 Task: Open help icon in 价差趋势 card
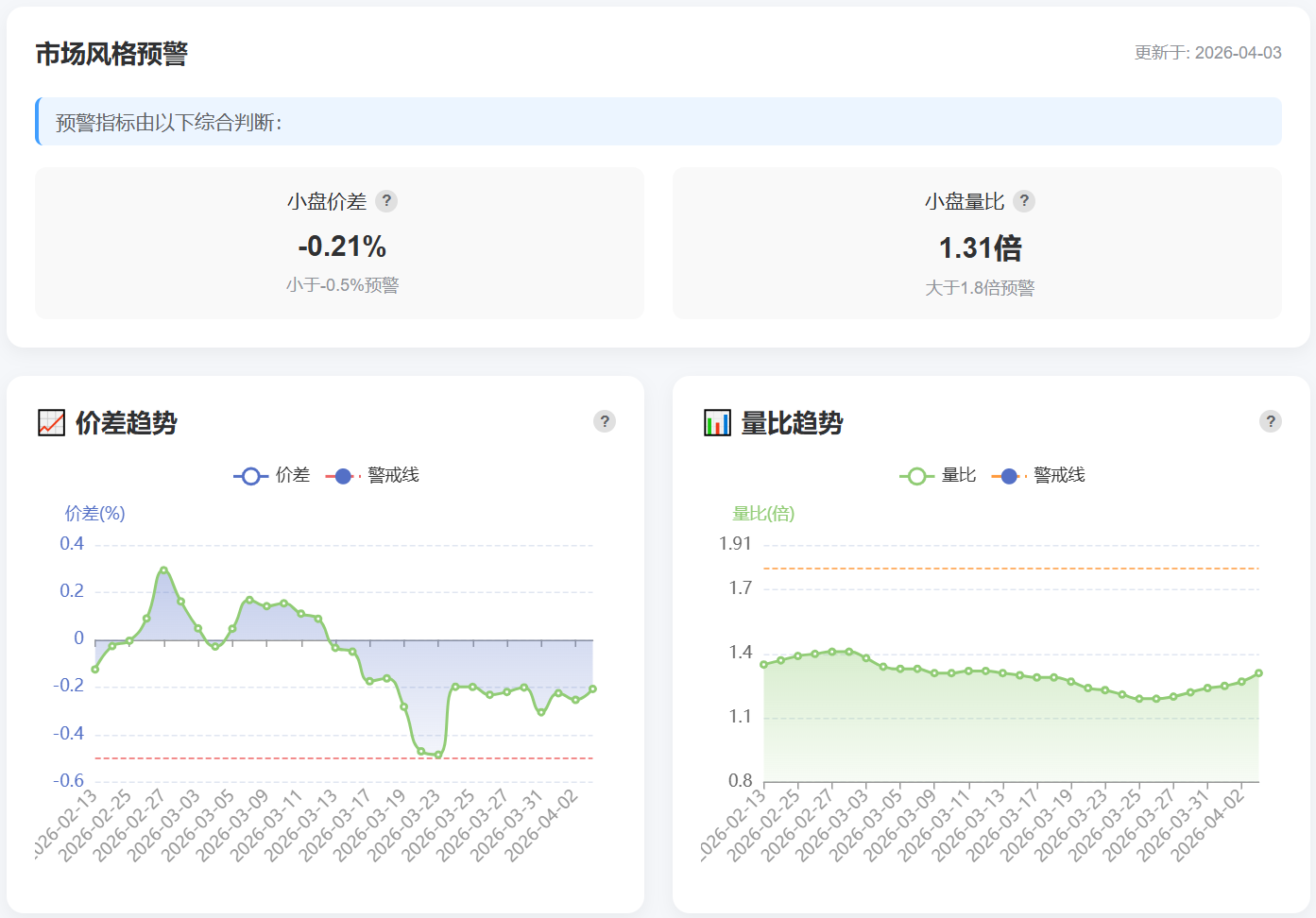605,421
